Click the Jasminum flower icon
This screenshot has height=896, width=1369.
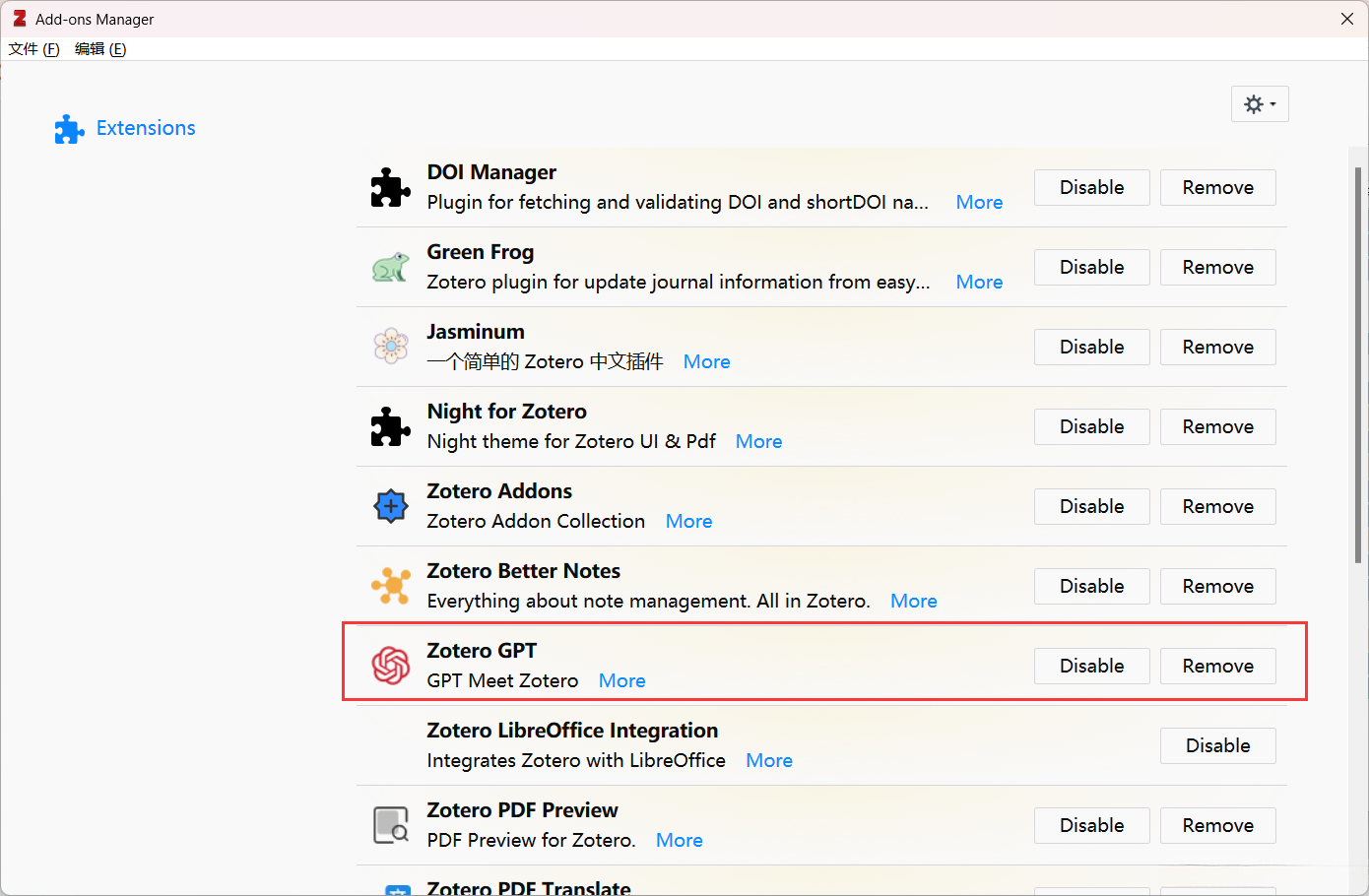tap(390, 347)
